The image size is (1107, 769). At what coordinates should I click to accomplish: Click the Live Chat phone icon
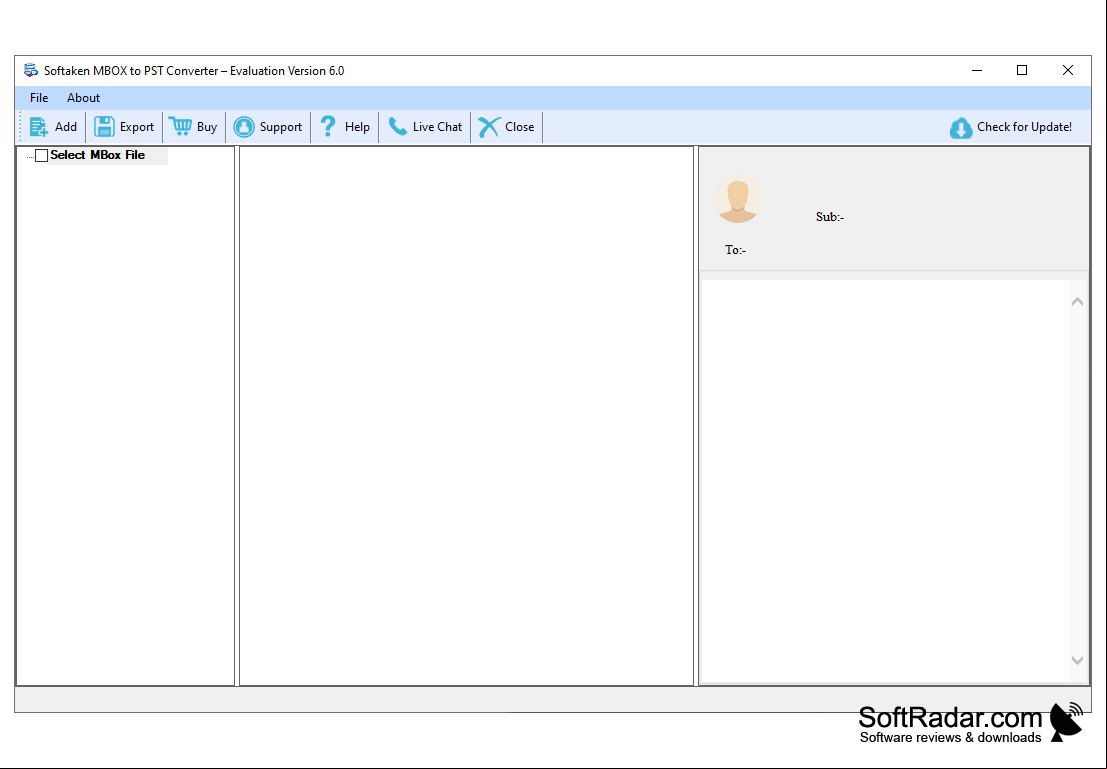(x=398, y=126)
